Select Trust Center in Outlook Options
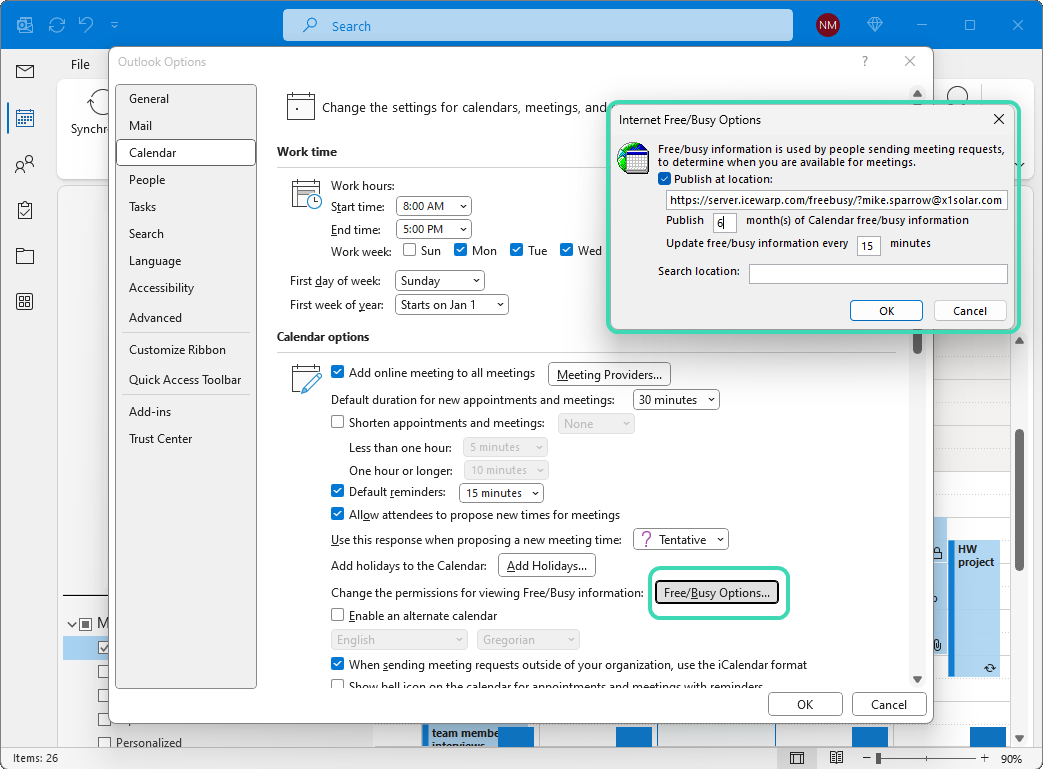The height and width of the screenshot is (769, 1043). 186,438
